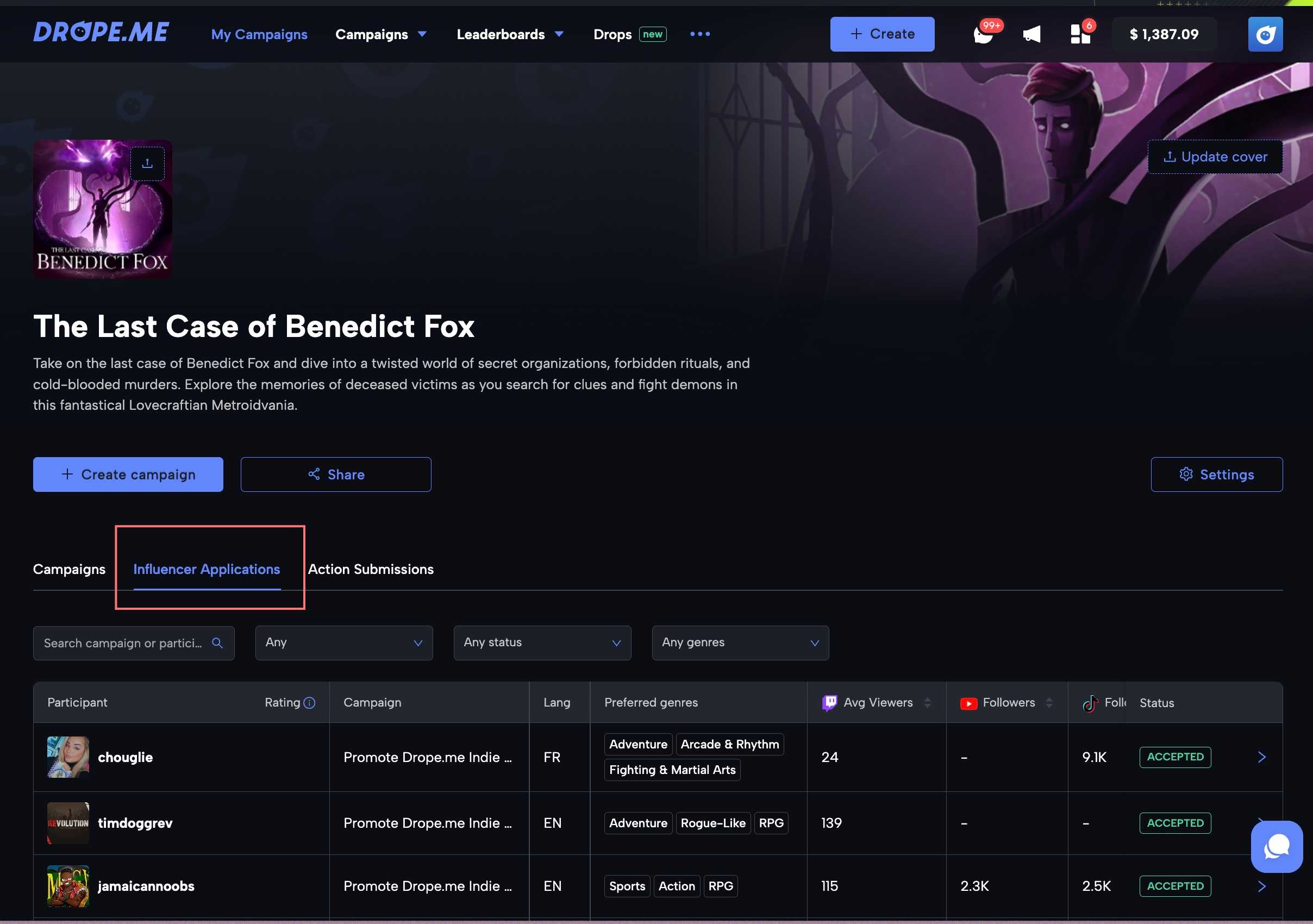The height and width of the screenshot is (924, 1313).
Task: Open jamaicannoobs application details arrow
Action: (x=1261, y=886)
